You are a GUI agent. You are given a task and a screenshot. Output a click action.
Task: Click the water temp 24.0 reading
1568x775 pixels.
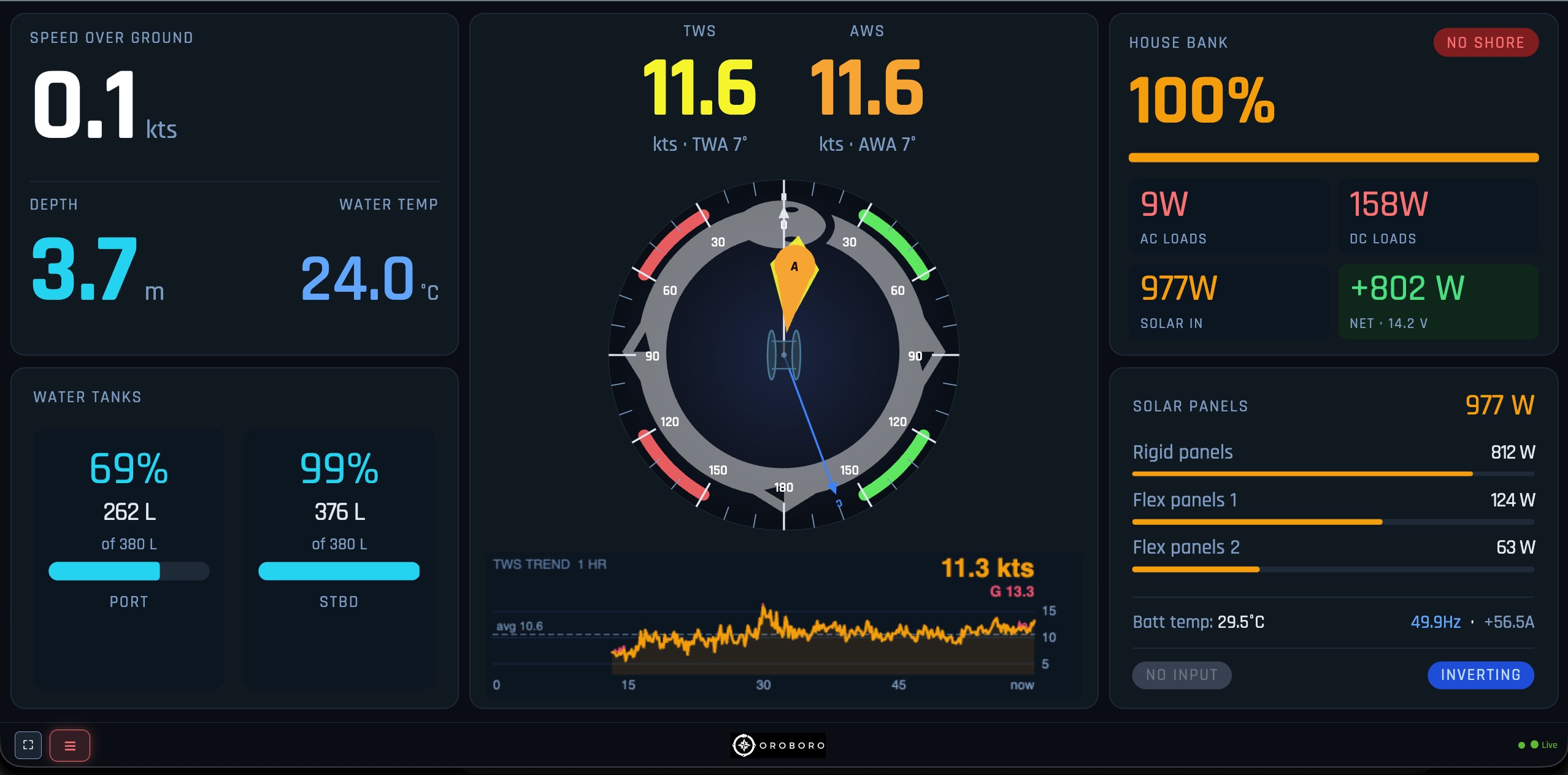tap(370, 279)
